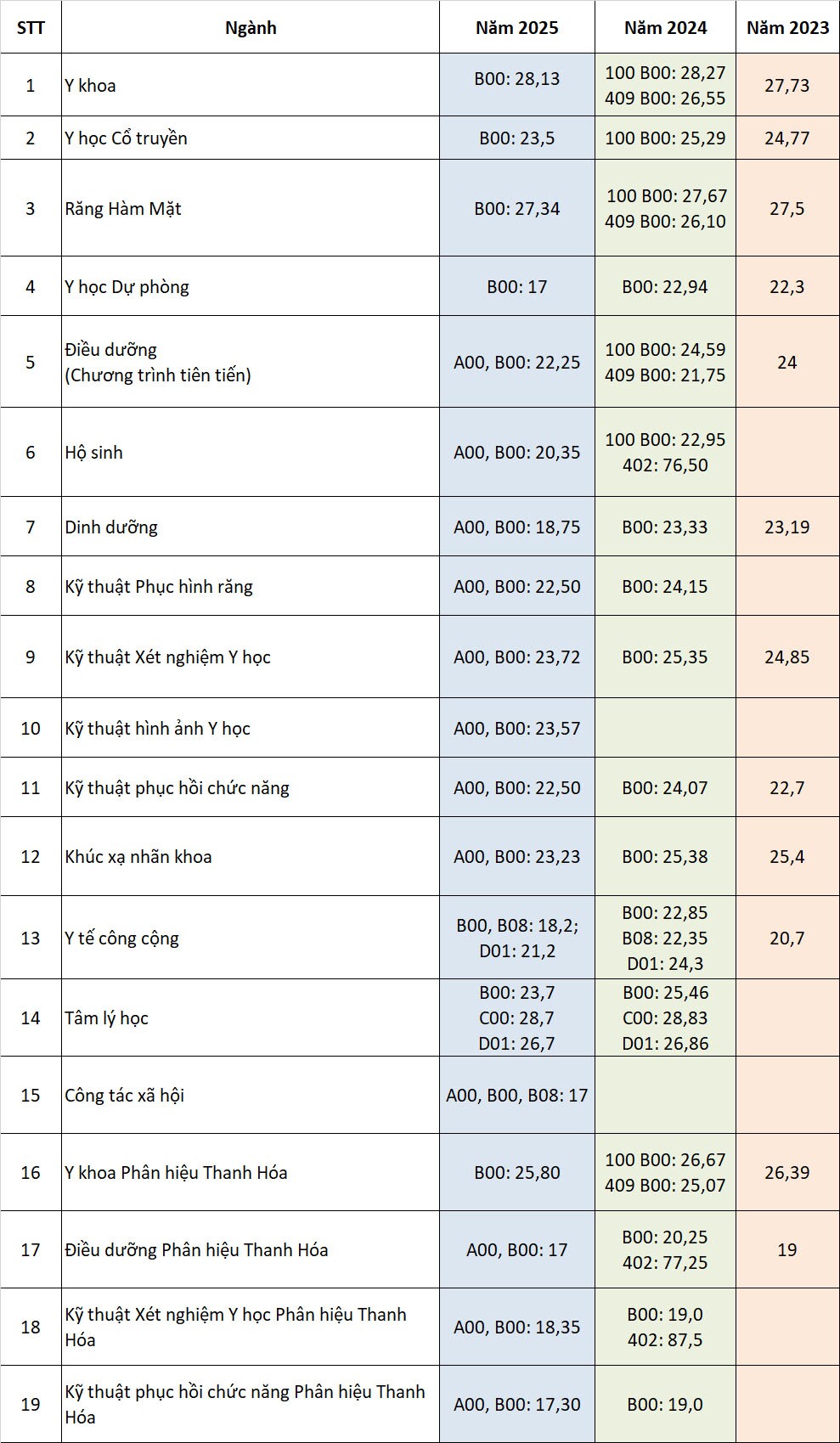This screenshot has height=1443, width=840.
Task: Select the Răng Hàm Mặt cell
Action: [251, 208]
